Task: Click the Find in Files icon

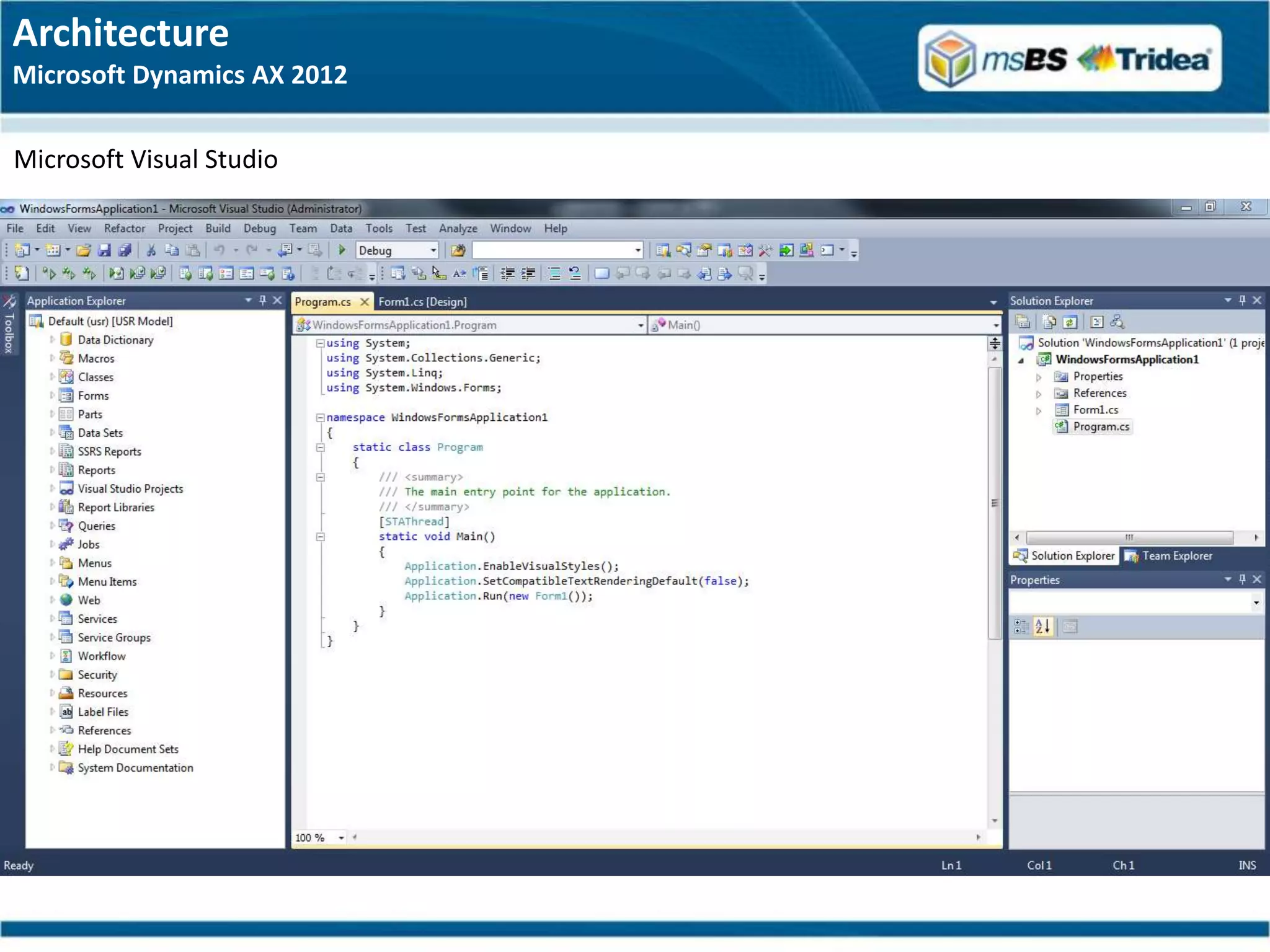Action: [x=458, y=250]
